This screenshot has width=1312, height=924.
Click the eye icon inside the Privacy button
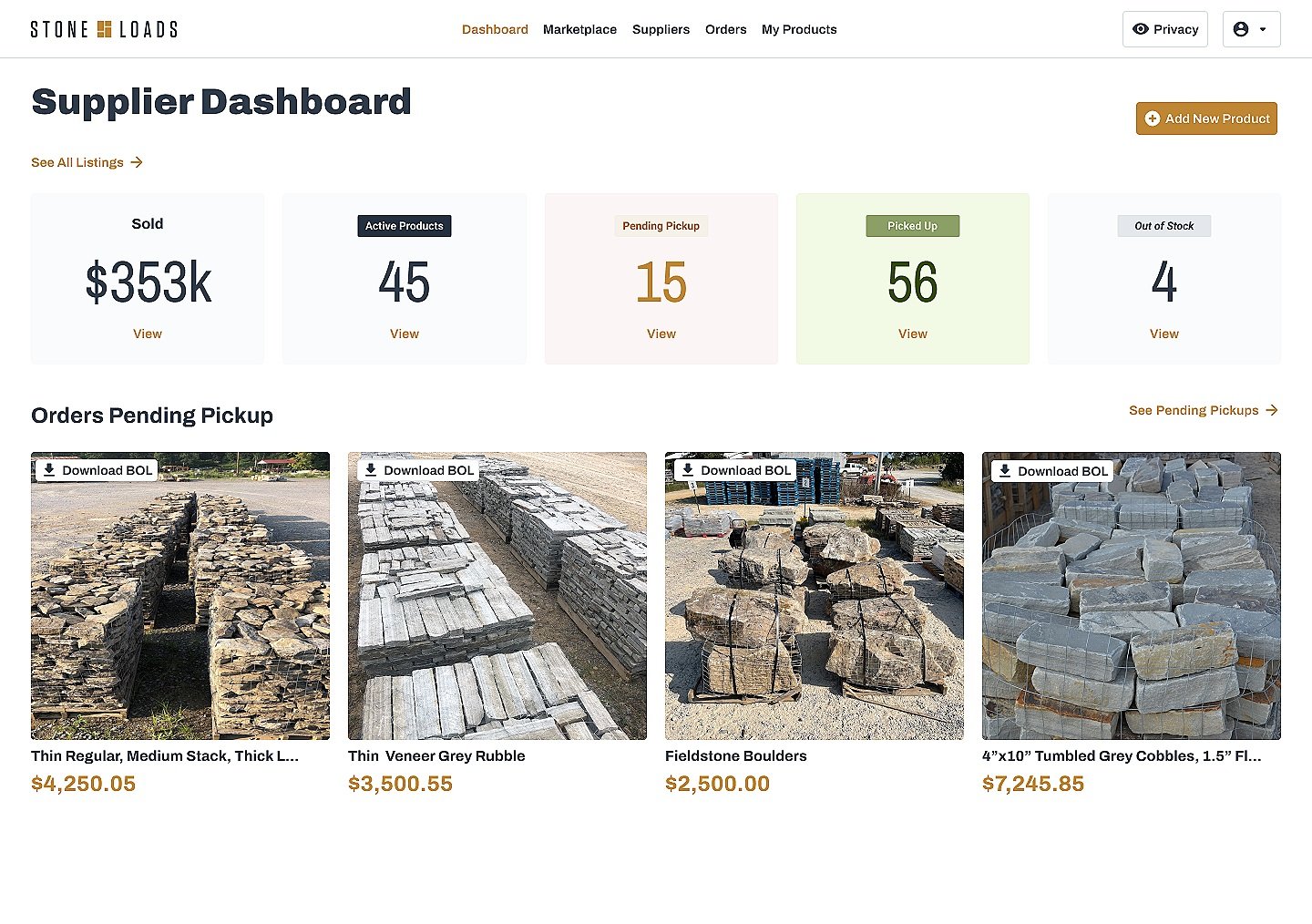tap(1141, 29)
